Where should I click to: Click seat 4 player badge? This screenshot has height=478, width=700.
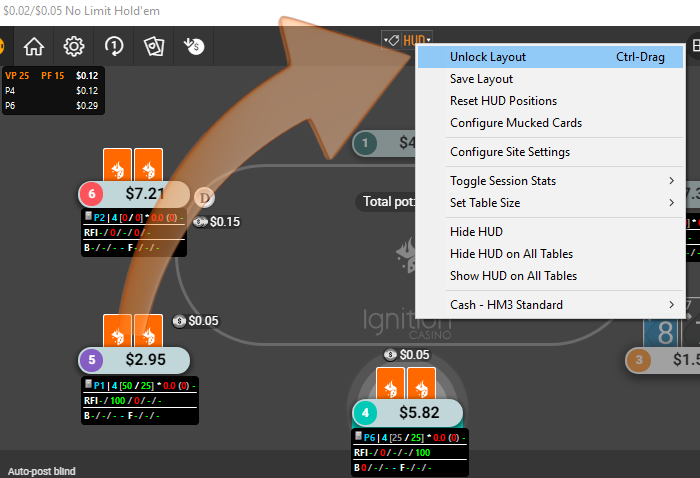[365, 413]
